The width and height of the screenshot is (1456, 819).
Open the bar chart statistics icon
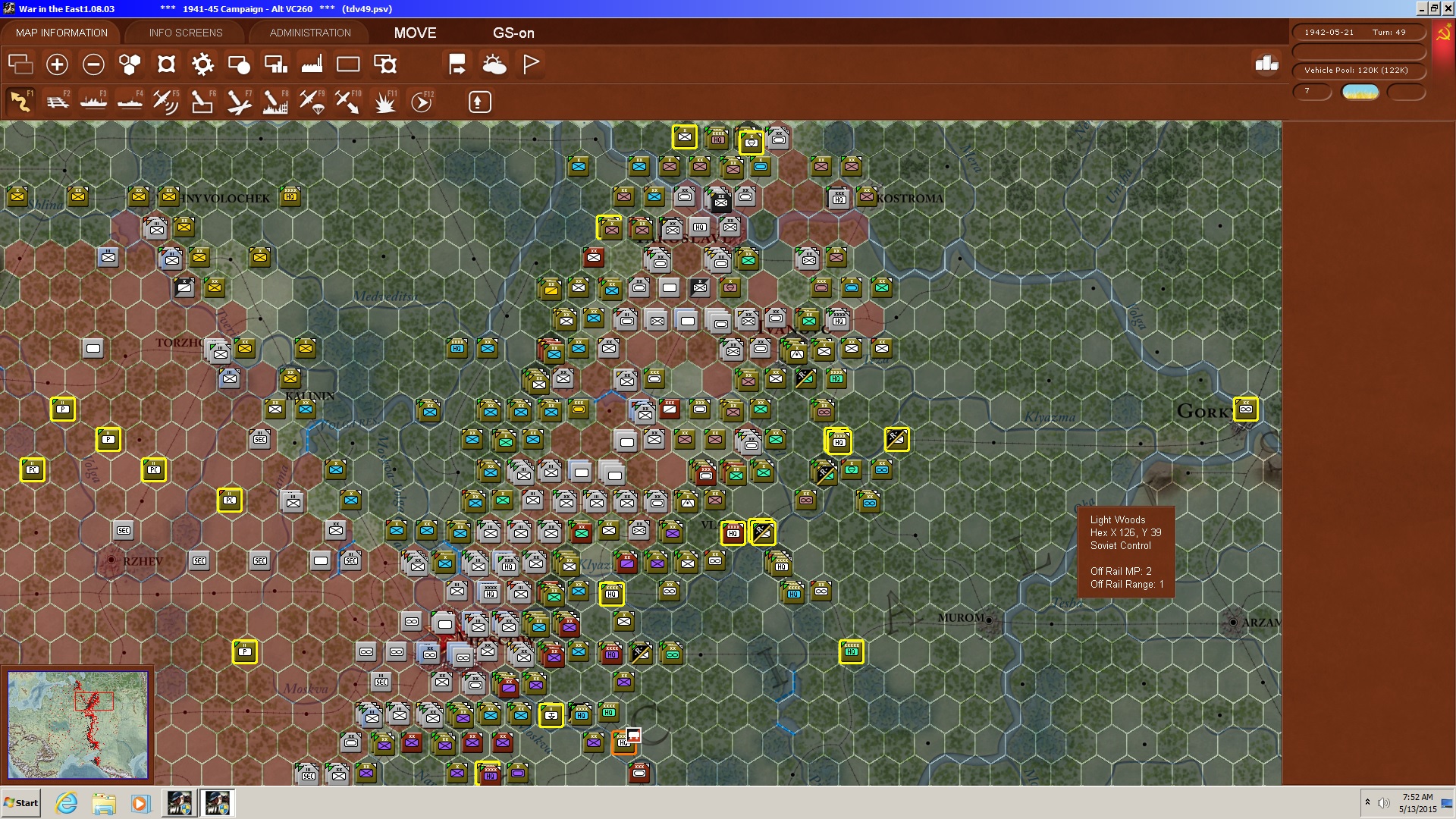1266,64
